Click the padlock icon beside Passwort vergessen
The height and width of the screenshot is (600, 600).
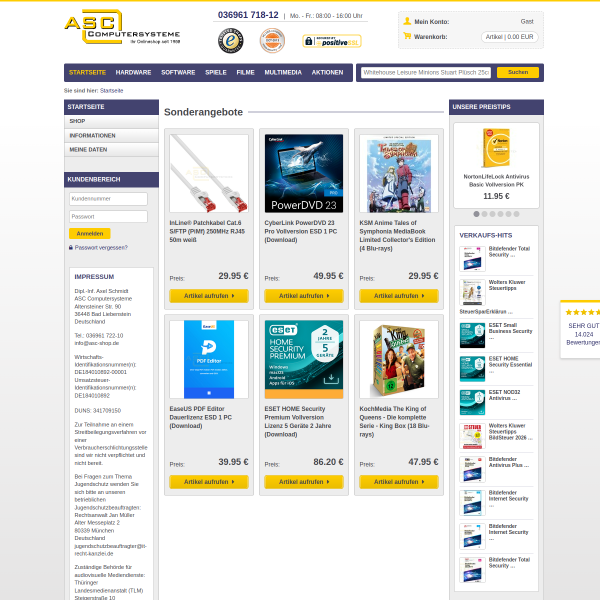tap(71, 248)
